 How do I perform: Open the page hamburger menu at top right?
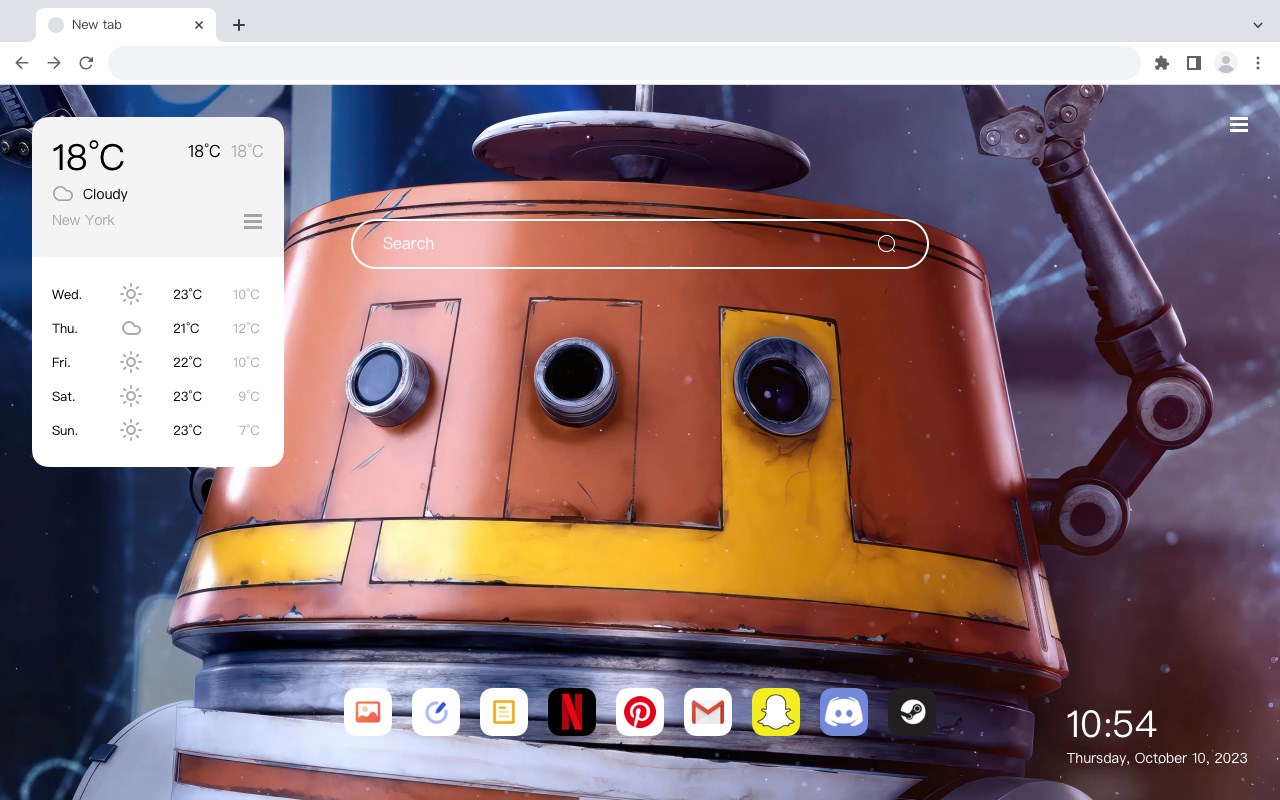pos(1239,125)
